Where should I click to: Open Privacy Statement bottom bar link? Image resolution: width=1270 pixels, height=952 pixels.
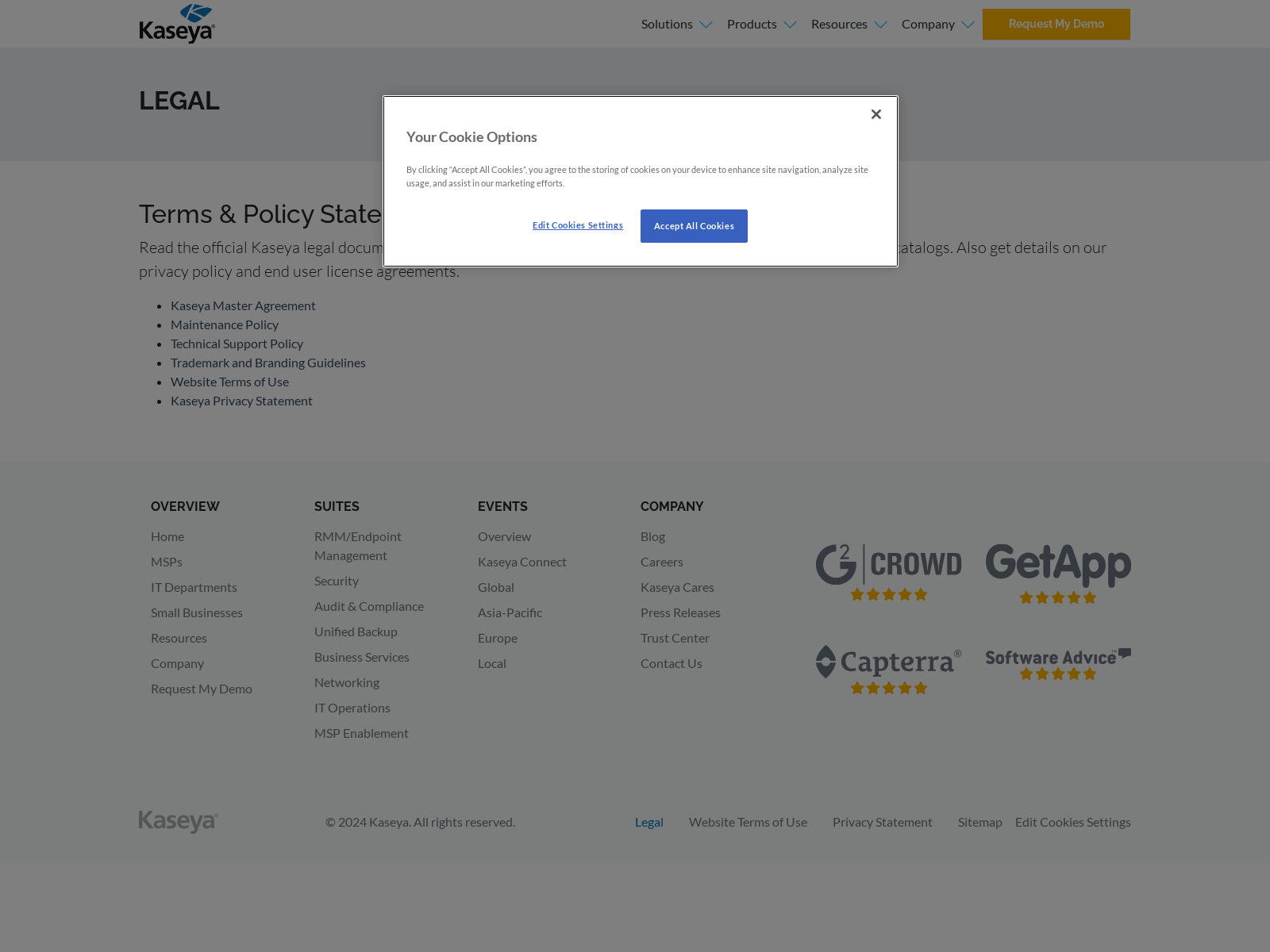883,822
